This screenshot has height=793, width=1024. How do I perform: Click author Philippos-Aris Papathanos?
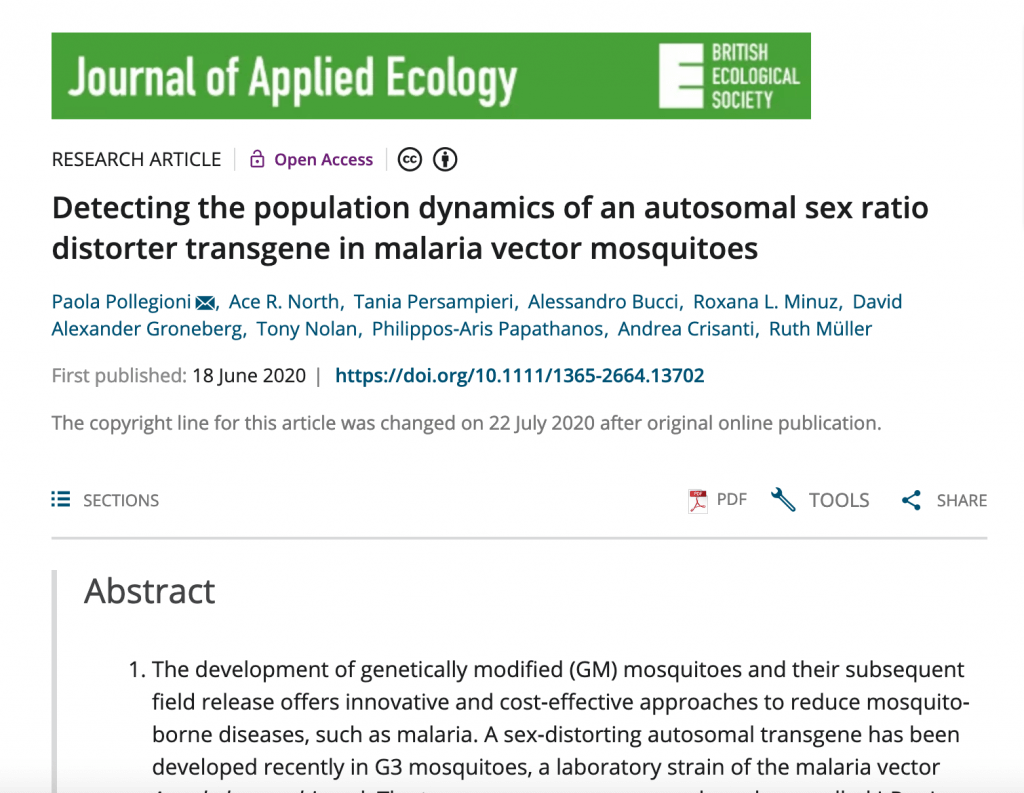(x=487, y=329)
